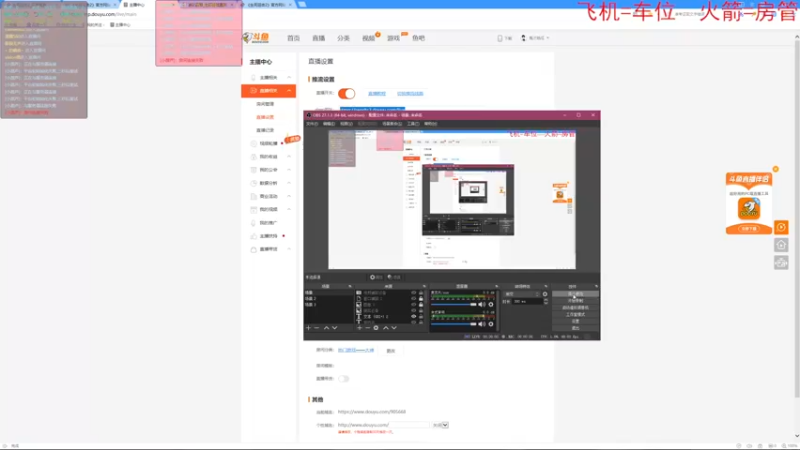800x450 pixels.
Task: Lock the third OBS source
Action: click(x=421, y=305)
